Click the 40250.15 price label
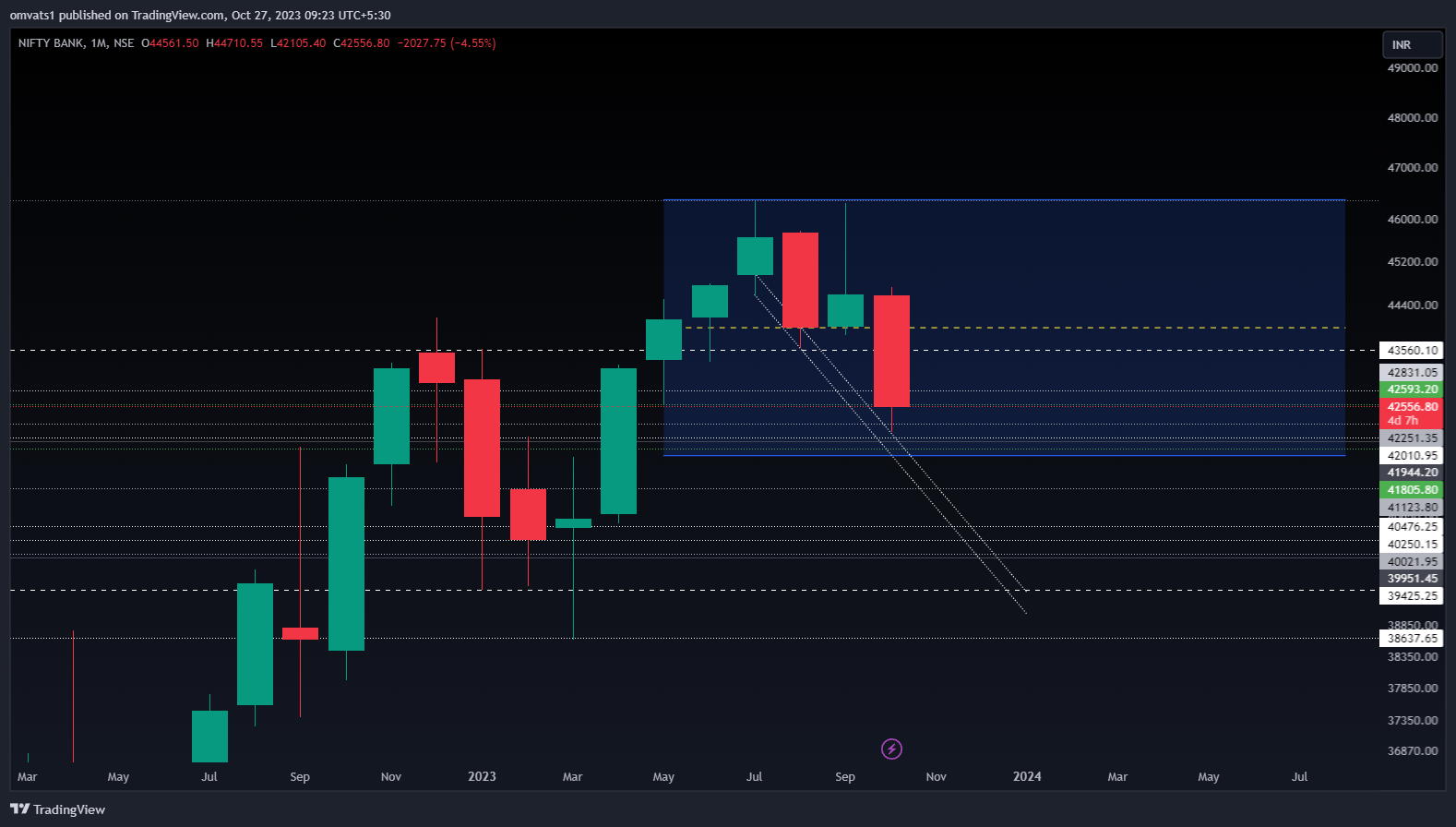 (1412, 544)
